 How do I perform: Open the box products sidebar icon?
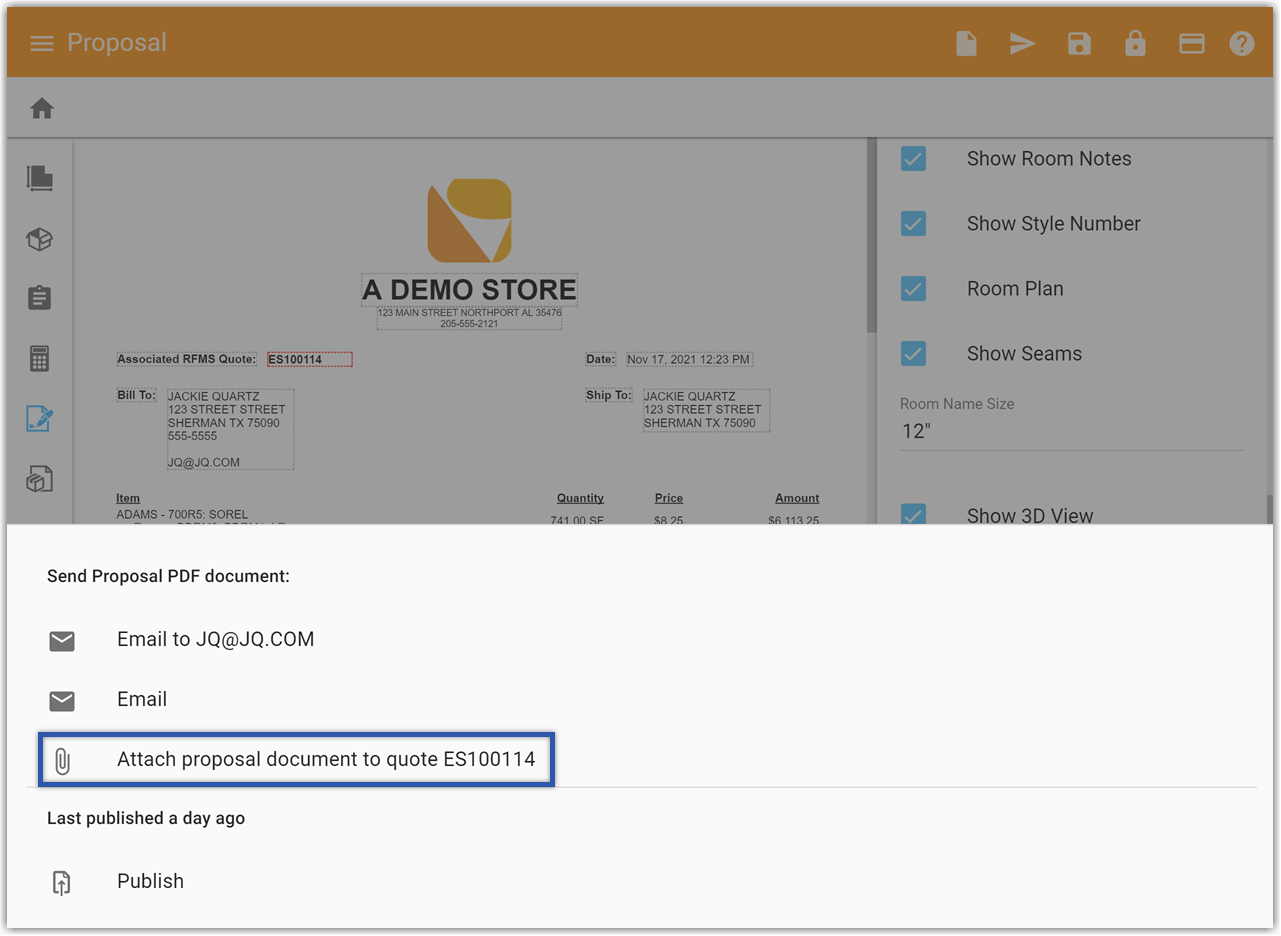pyautogui.click(x=40, y=239)
